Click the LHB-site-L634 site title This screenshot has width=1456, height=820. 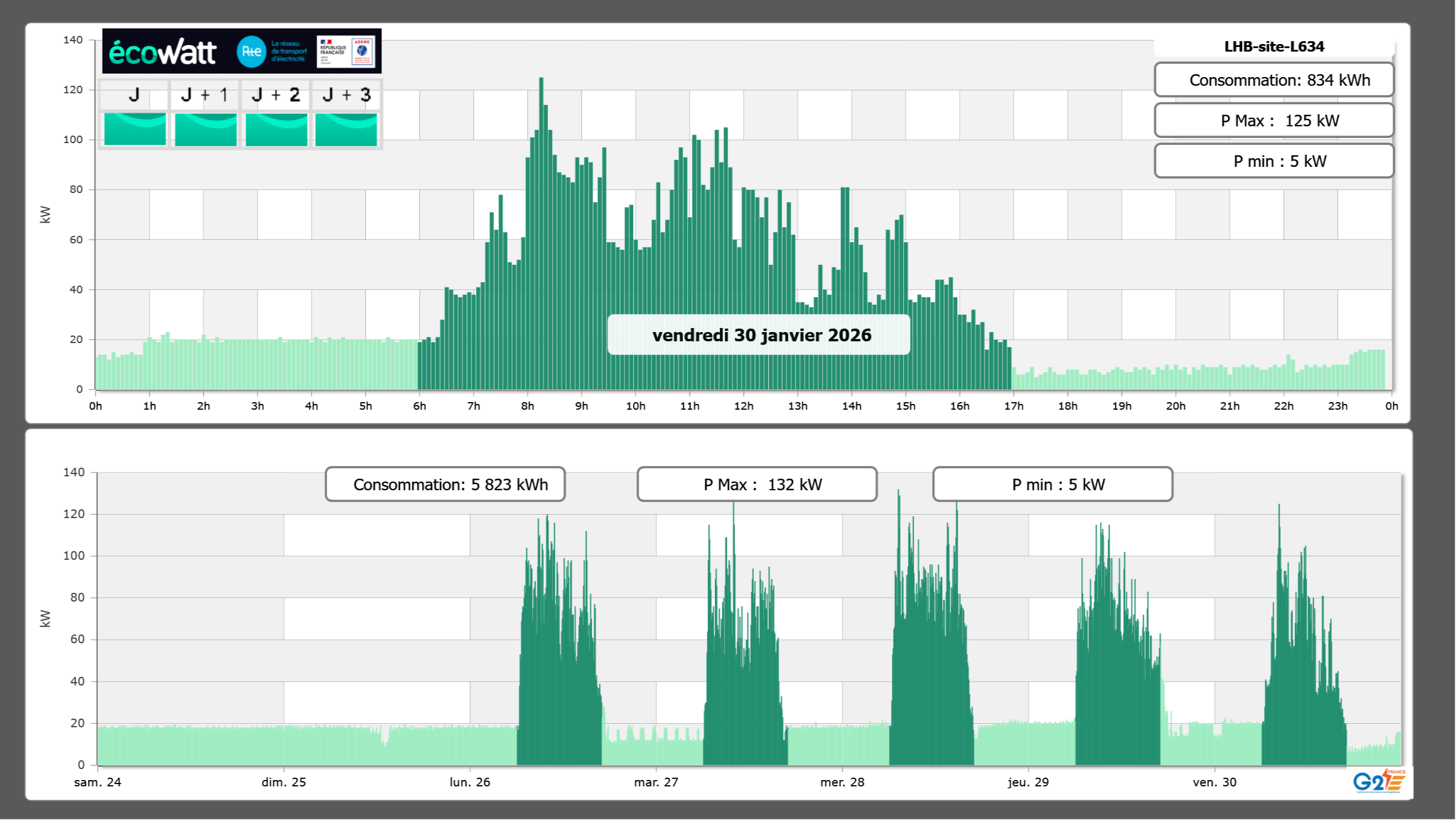(x=1274, y=47)
